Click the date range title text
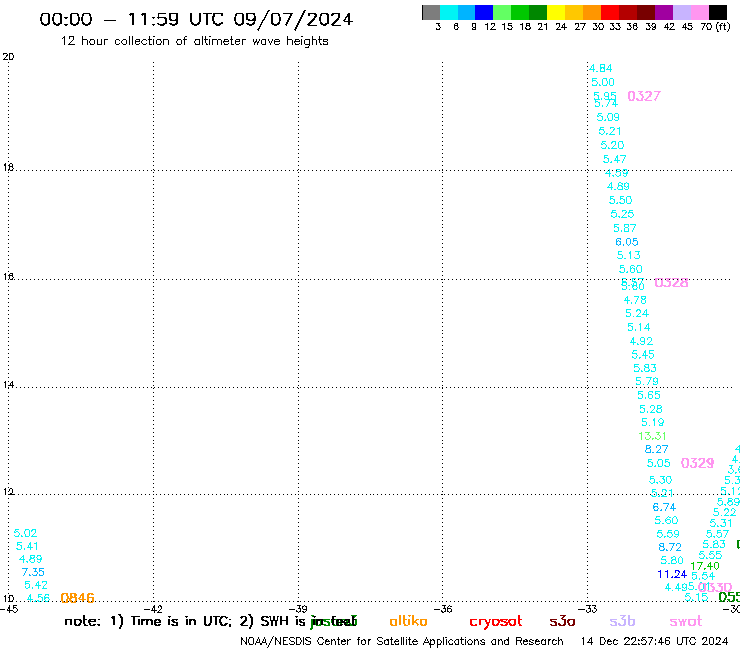The image size is (740, 650). click(x=196, y=19)
